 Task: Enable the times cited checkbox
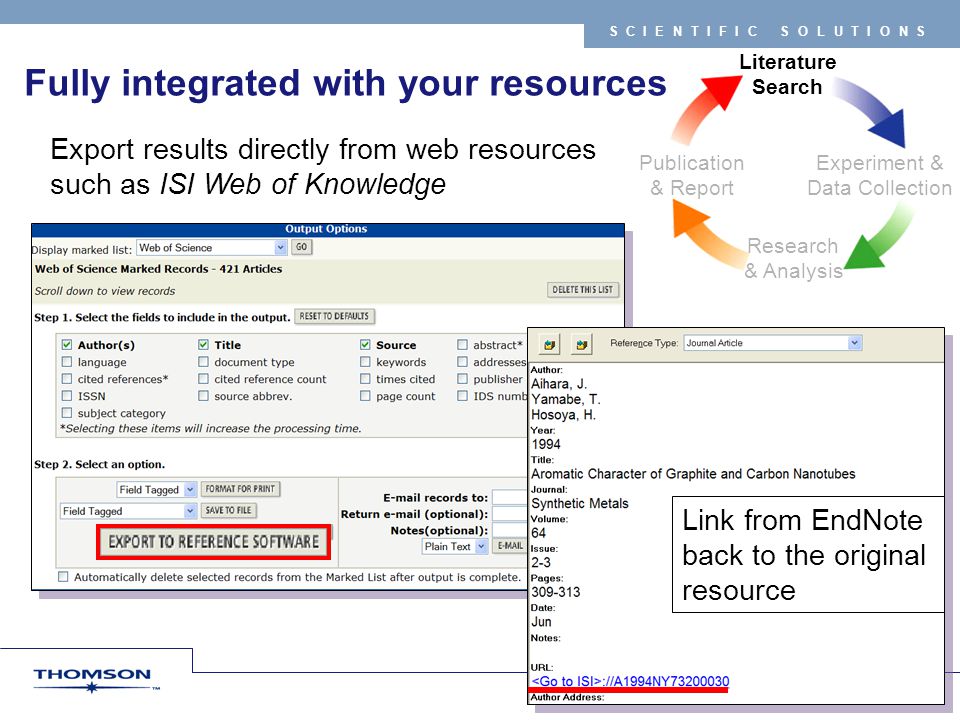pyautogui.click(x=365, y=379)
